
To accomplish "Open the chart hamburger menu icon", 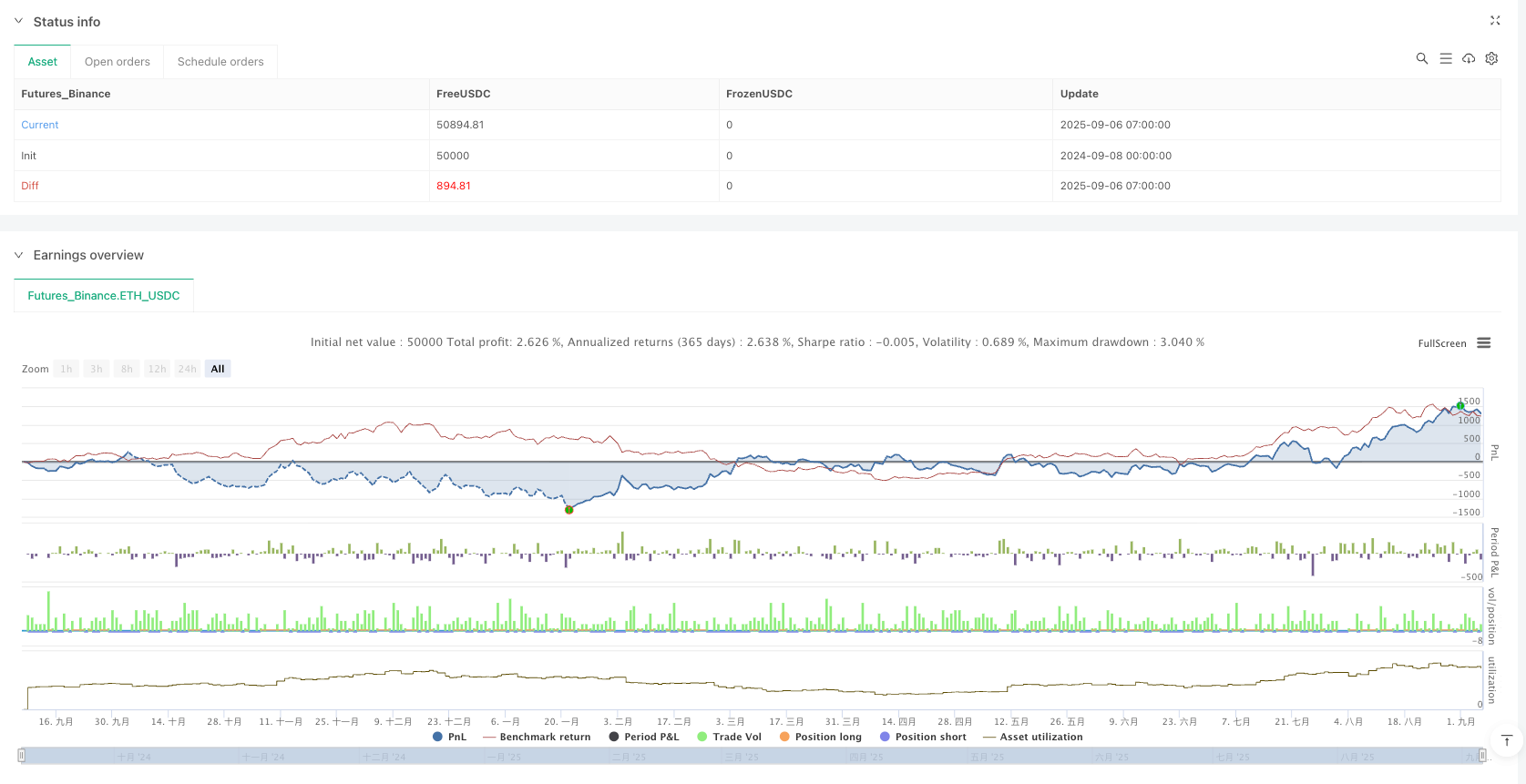I will coord(1484,343).
